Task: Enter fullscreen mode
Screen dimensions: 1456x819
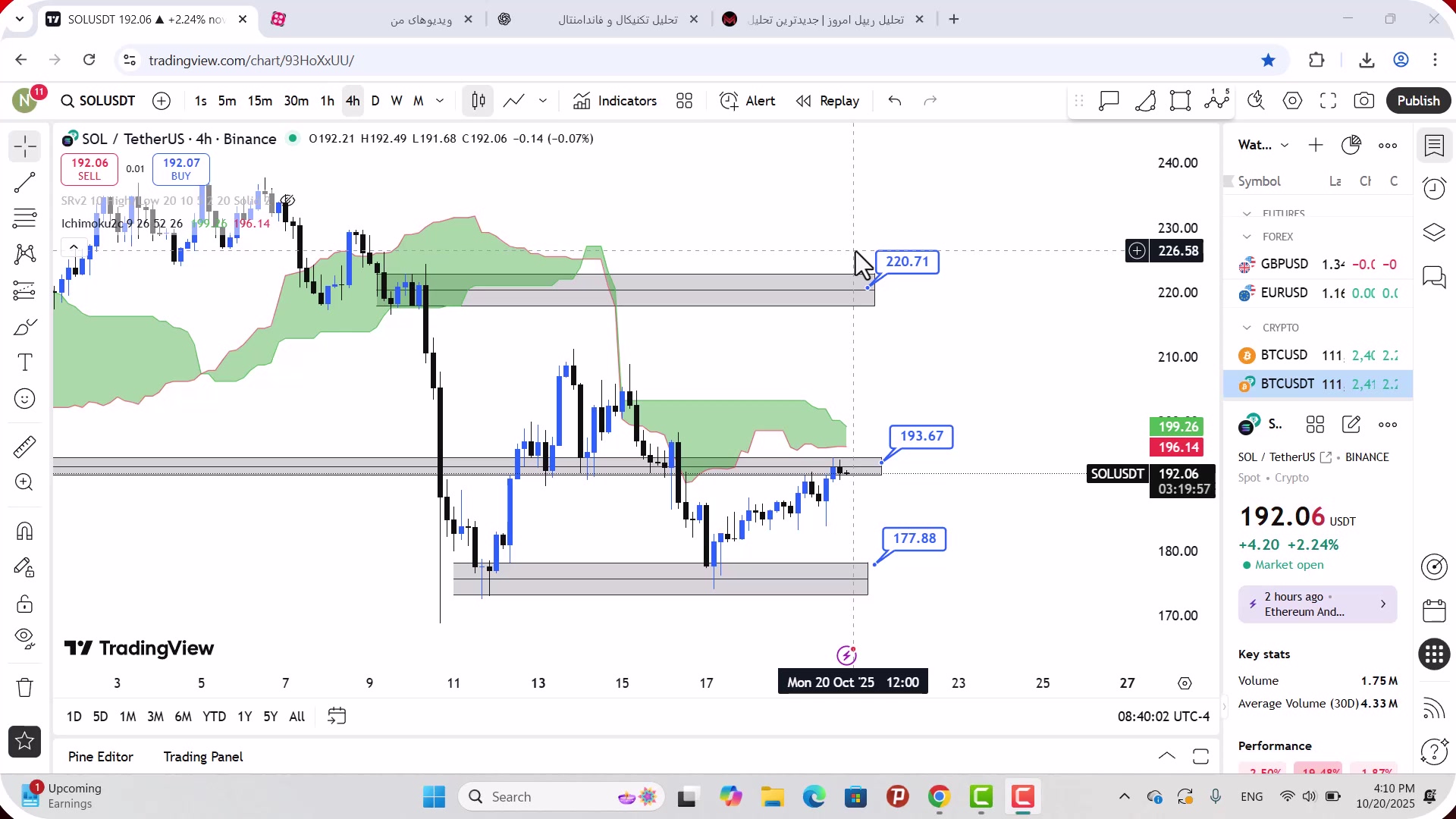Action: 1328,101
